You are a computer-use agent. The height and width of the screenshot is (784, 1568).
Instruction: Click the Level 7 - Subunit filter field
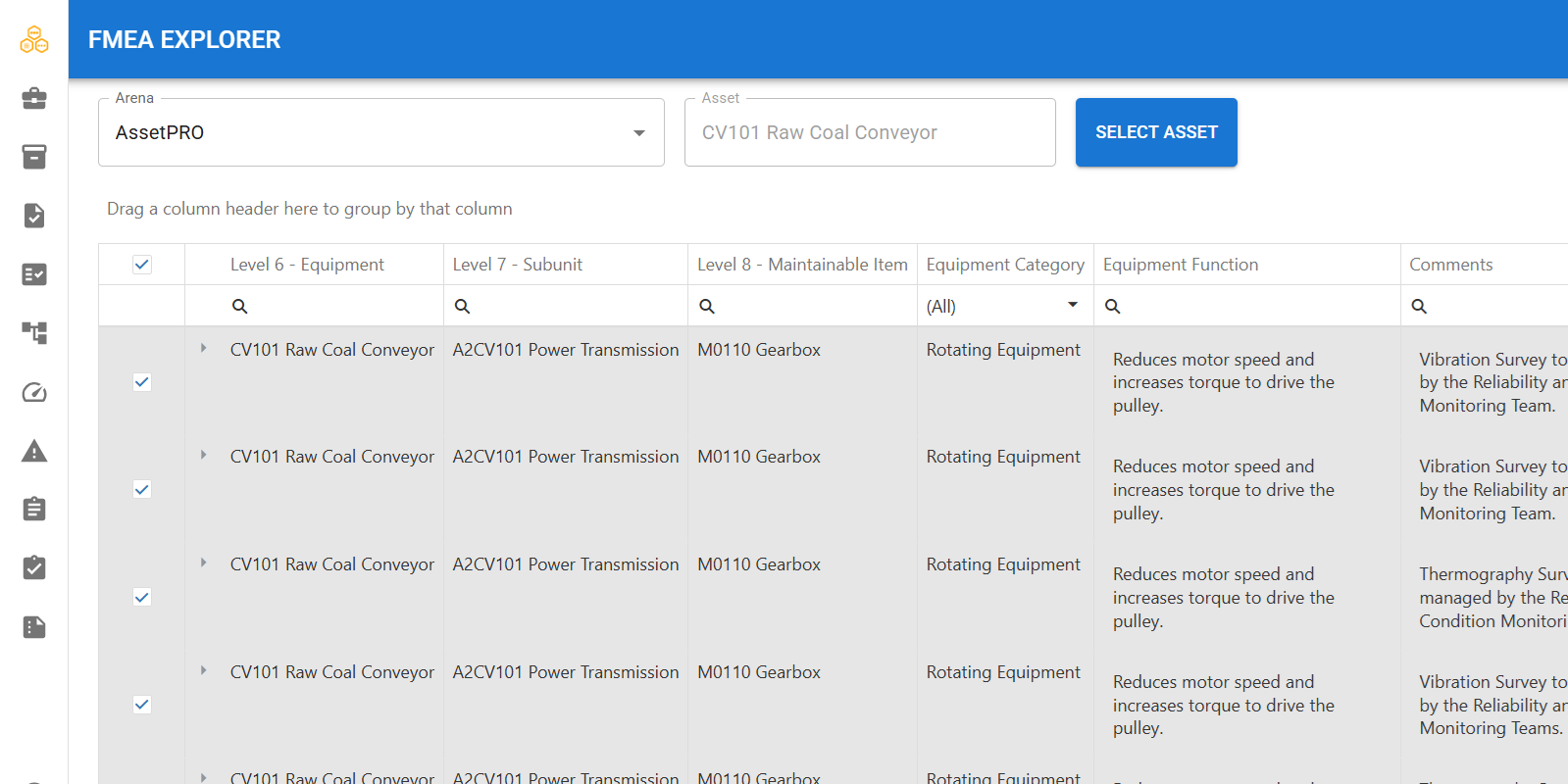(566, 306)
